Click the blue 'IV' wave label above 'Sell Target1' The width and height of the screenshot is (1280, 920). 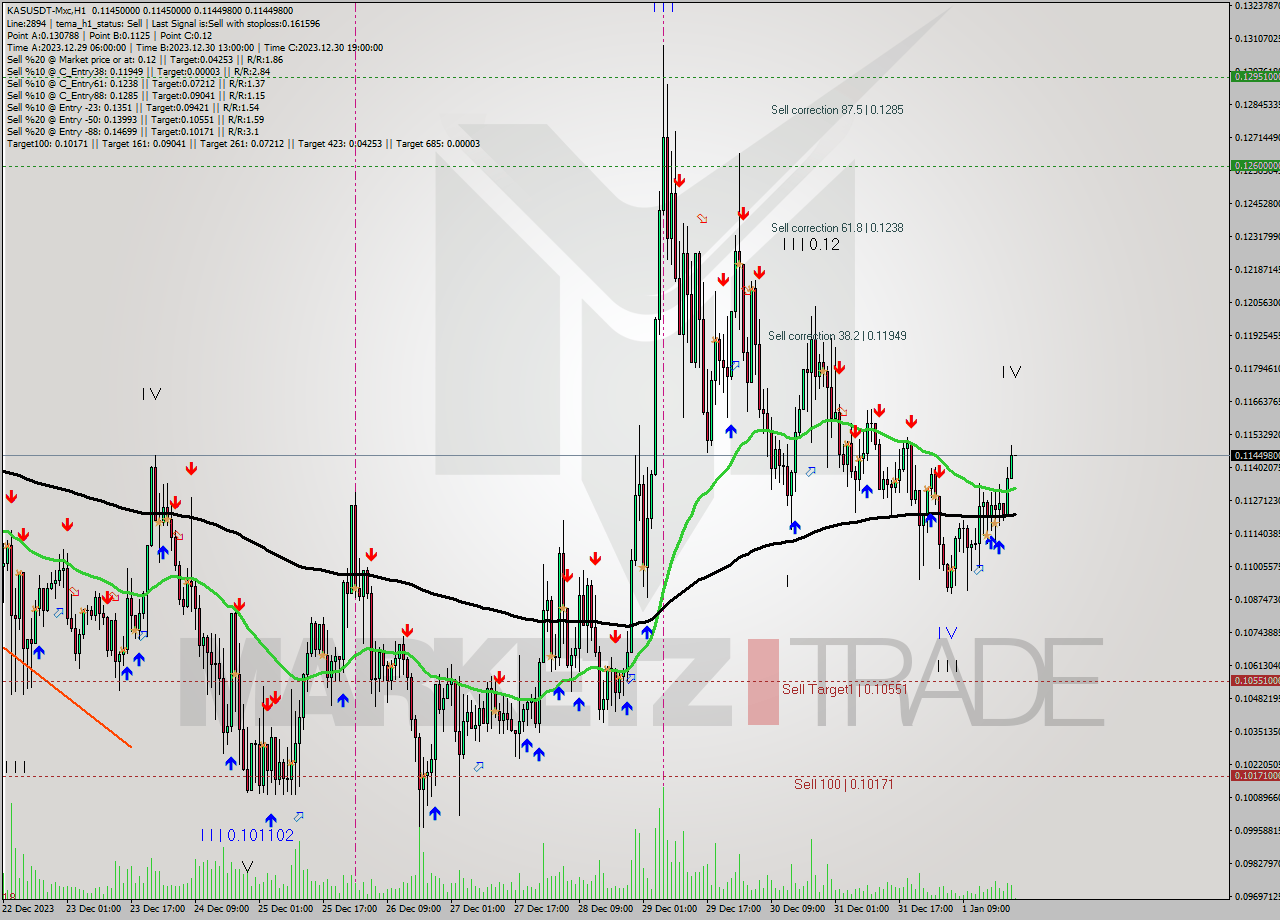pos(947,633)
